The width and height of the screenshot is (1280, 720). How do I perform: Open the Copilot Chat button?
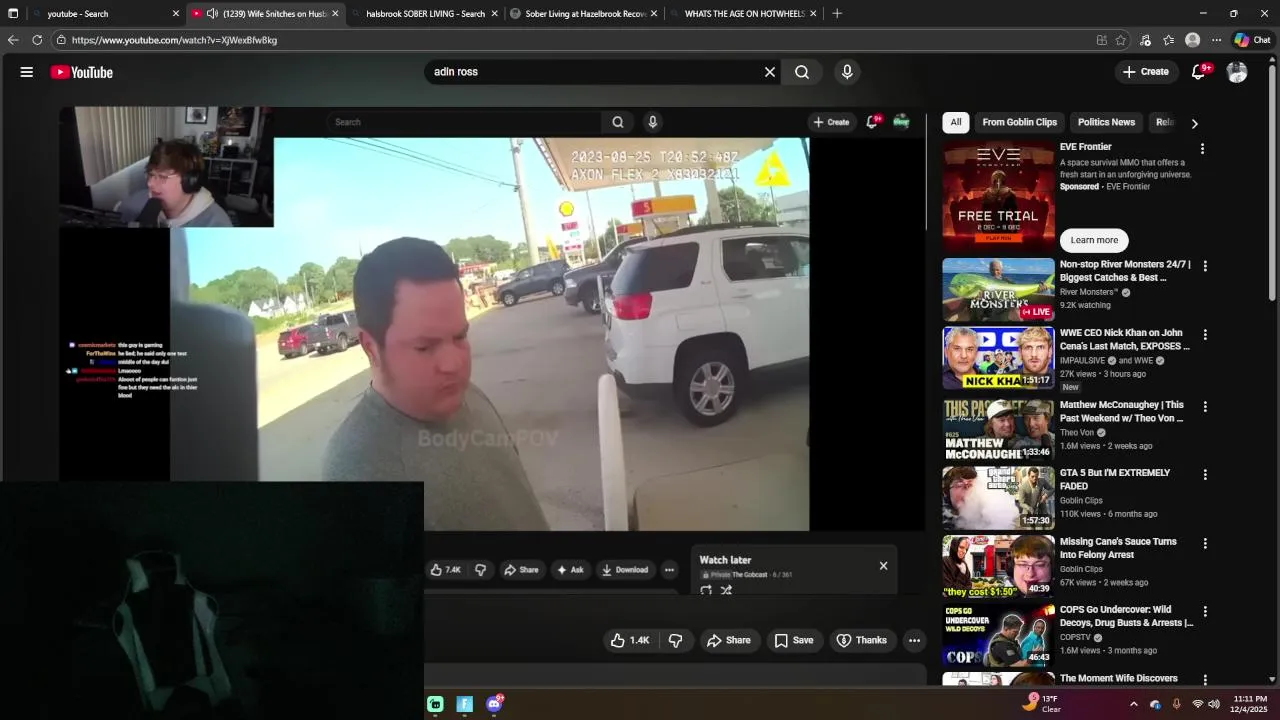(x=1252, y=40)
